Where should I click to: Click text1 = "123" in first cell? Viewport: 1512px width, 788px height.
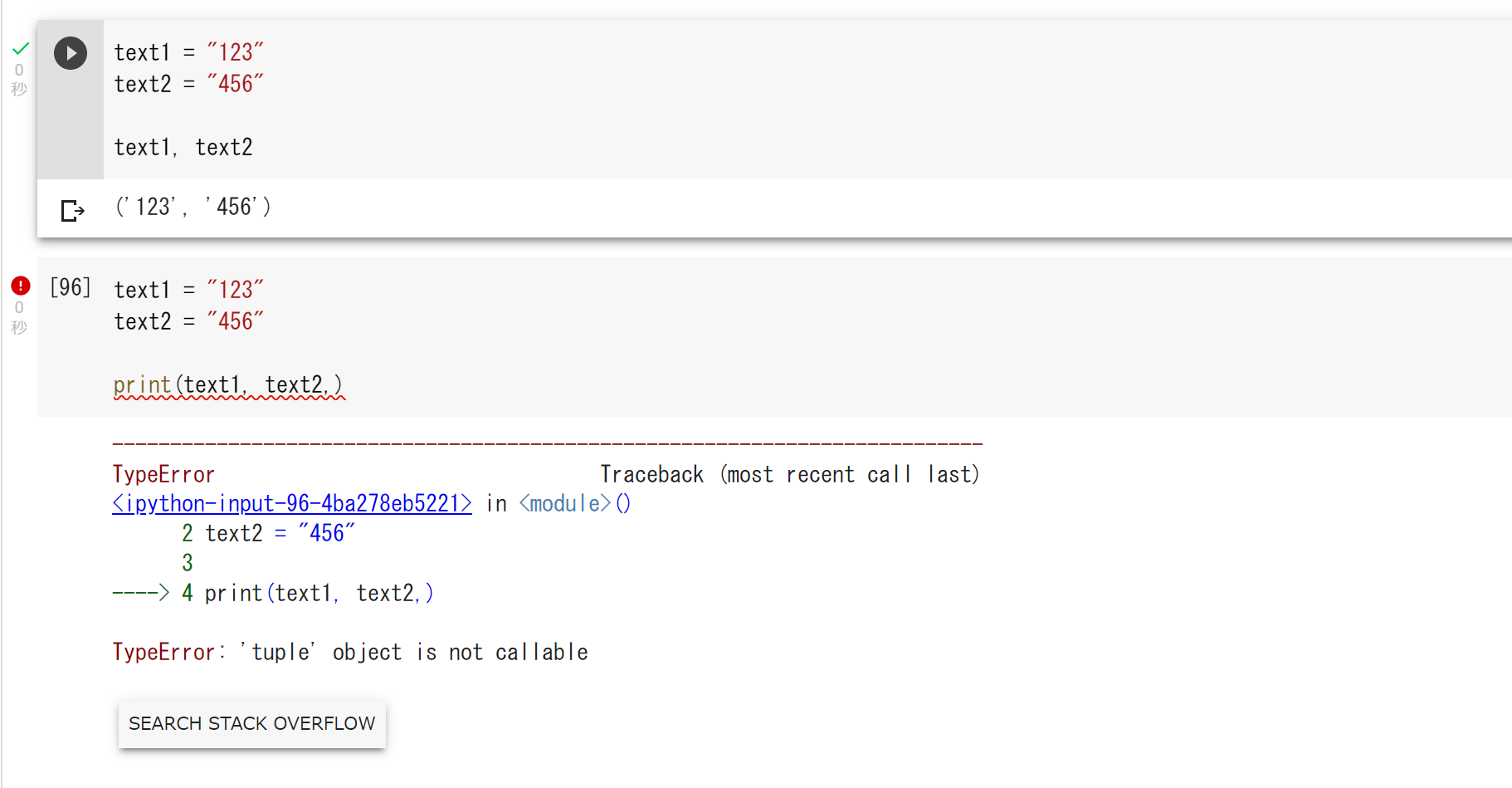188,52
